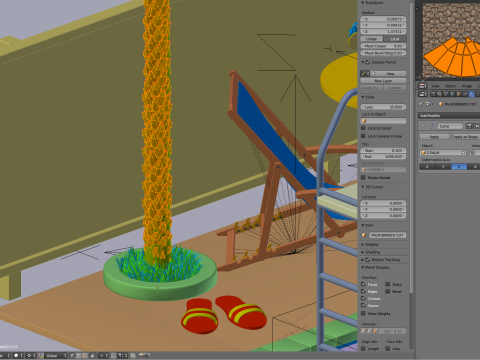
Task: Expand the Display panel
Action: pyautogui.click(x=363, y=245)
